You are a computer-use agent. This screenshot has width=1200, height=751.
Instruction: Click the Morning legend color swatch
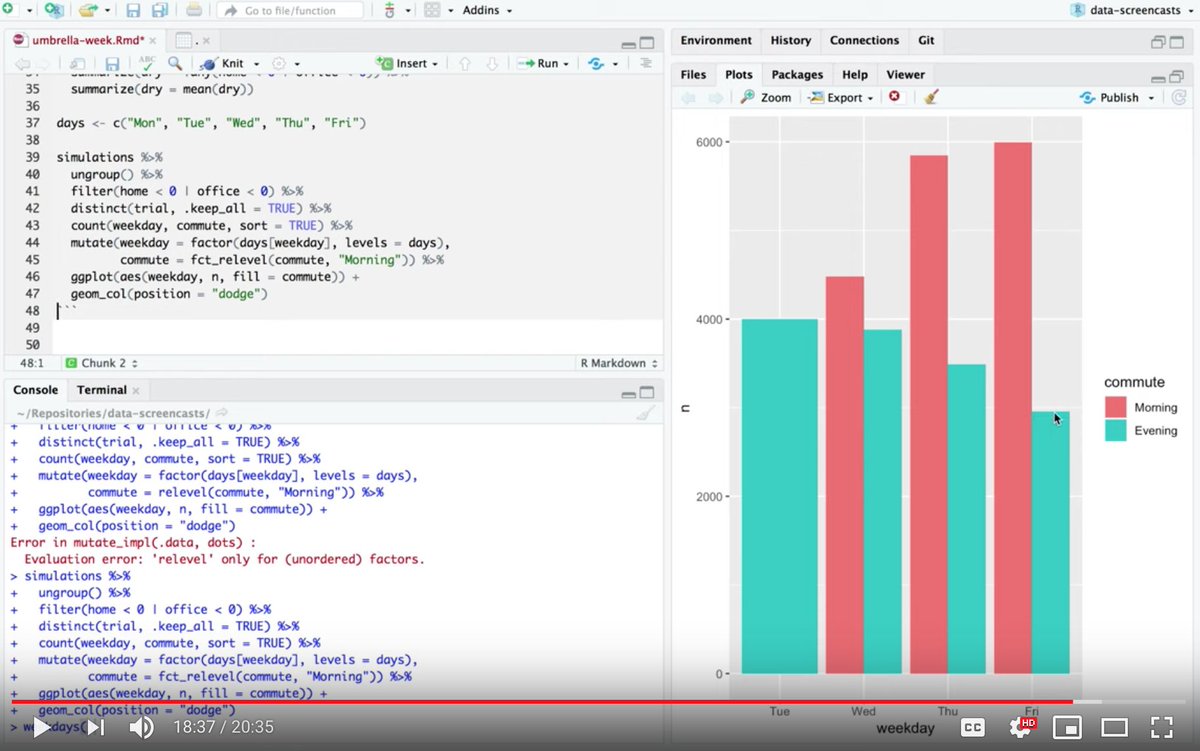point(1115,407)
